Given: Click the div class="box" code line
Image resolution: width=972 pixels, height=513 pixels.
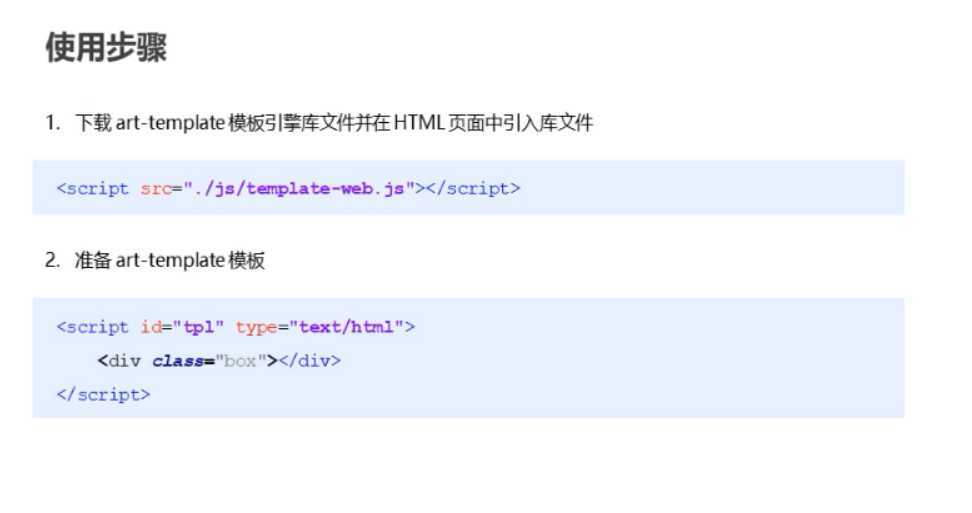Looking at the screenshot, I should (x=219, y=361).
